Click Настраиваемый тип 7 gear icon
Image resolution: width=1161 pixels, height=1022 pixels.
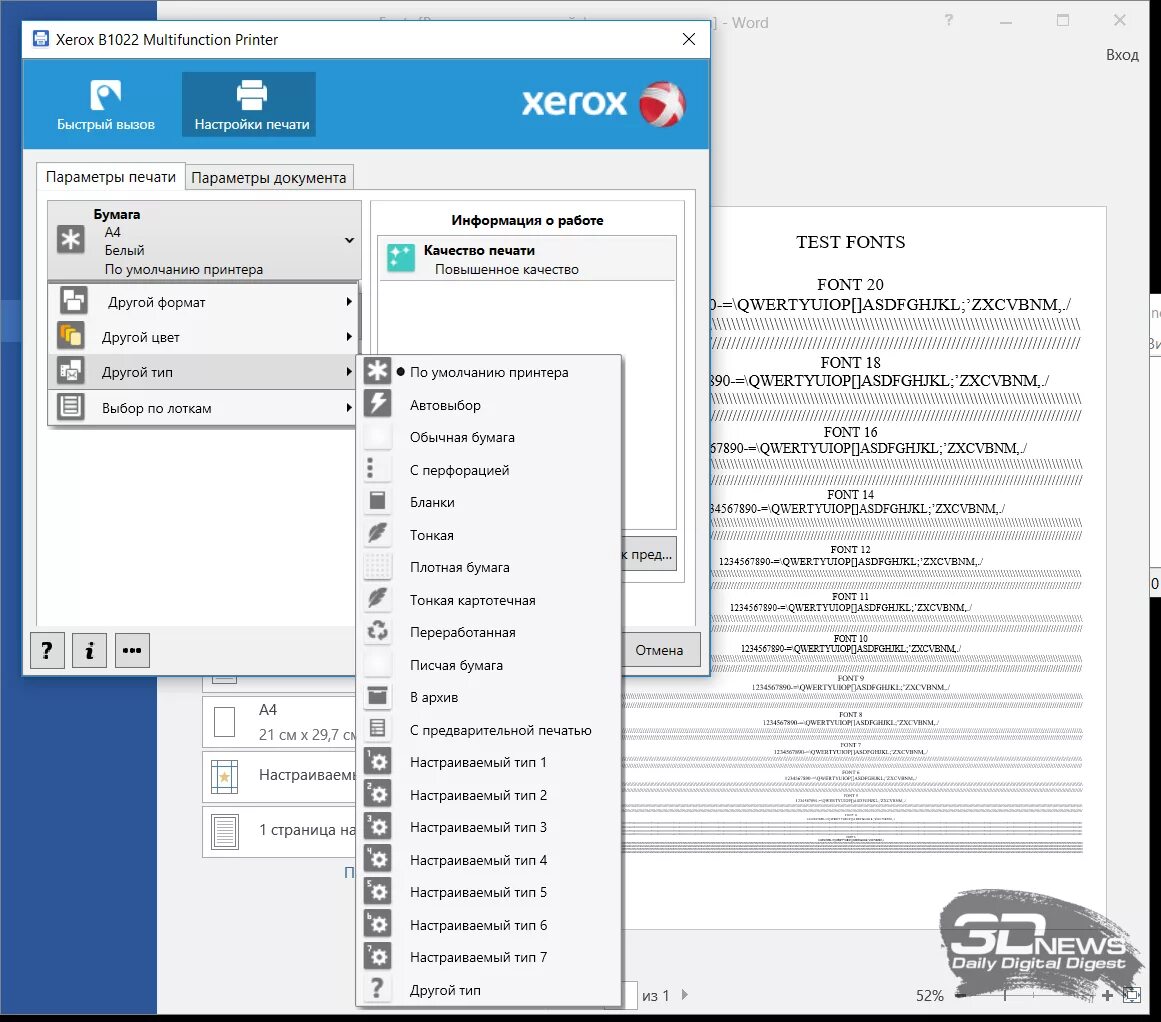tap(378, 956)
